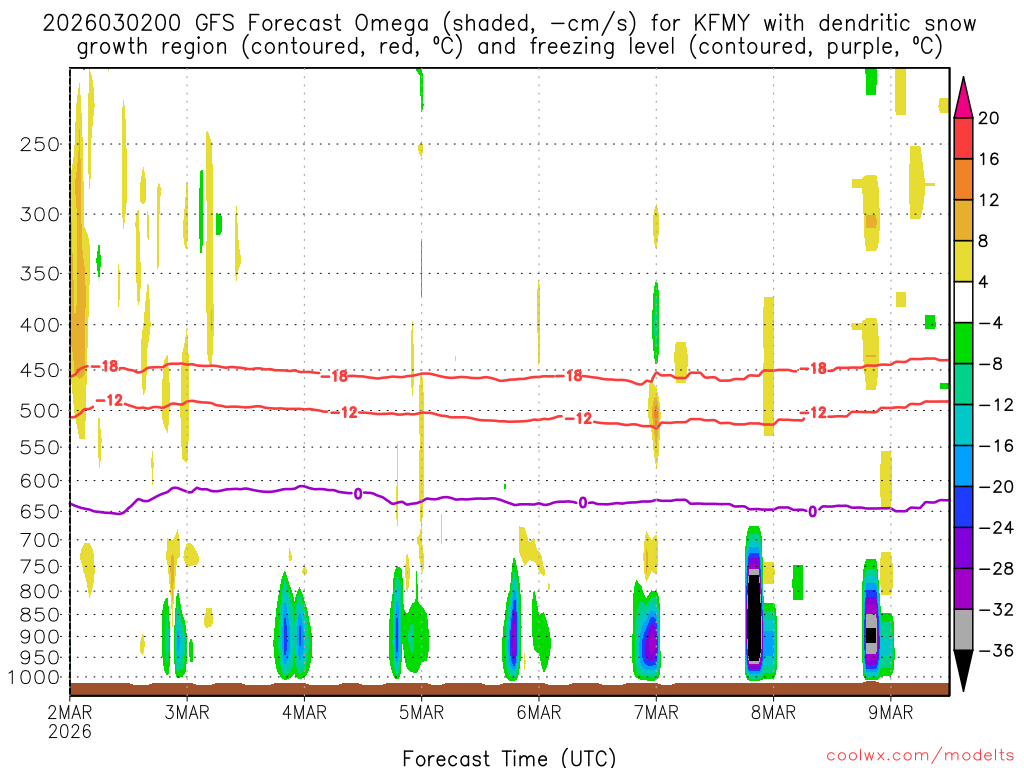Click the 20 value label on the colorbar
The width and height of the screenshot is (1024, 768).
tap(989, 118)
